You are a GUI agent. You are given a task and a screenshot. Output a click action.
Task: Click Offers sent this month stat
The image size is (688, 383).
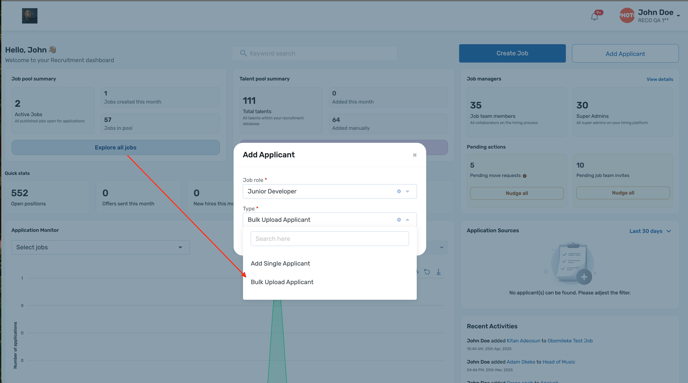pos(138,197)
